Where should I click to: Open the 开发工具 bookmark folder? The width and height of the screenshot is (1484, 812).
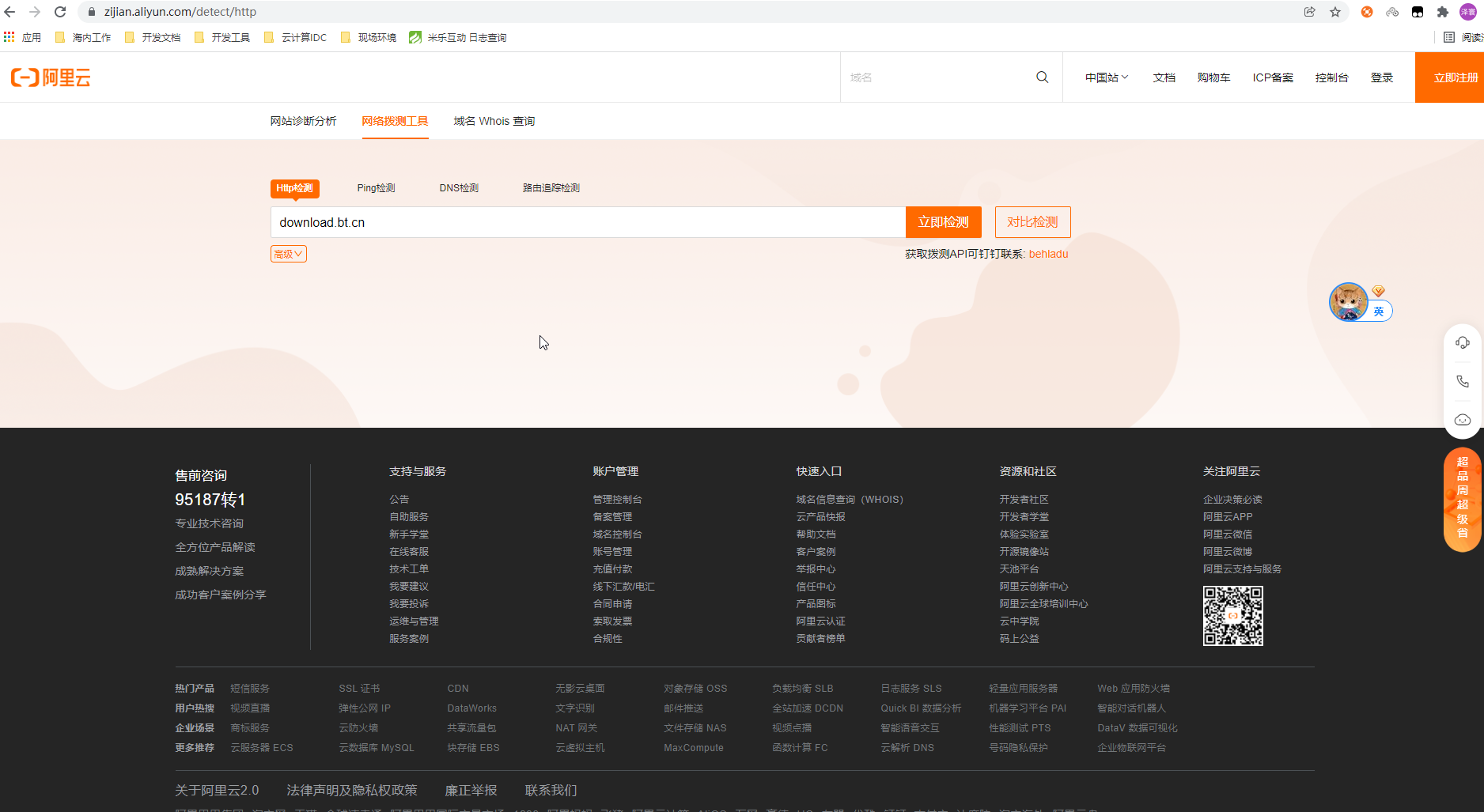[x=222, y=37]
